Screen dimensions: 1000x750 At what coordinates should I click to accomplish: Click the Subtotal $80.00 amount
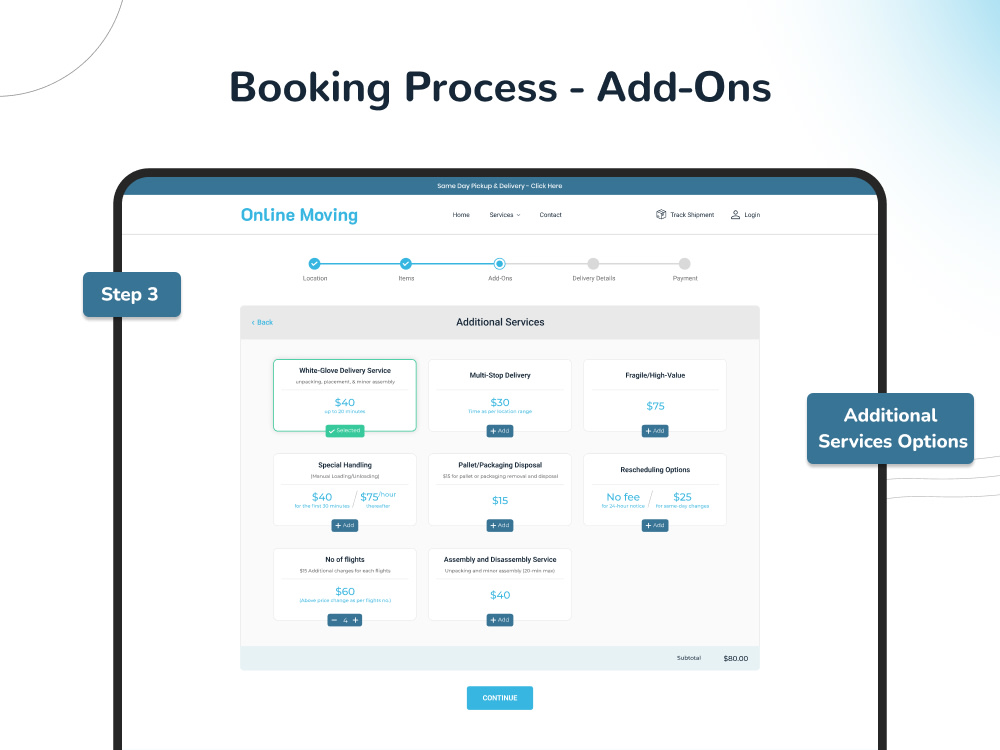pos(736,658)
